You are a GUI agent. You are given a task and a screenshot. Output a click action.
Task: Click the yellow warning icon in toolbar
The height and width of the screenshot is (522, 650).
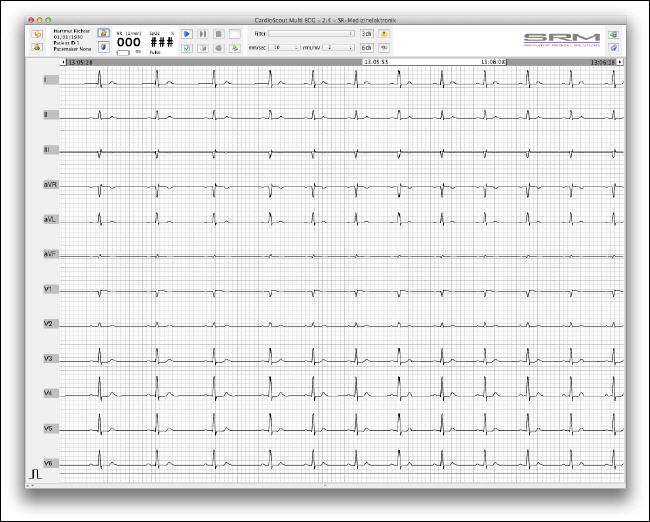coord(384,33)
